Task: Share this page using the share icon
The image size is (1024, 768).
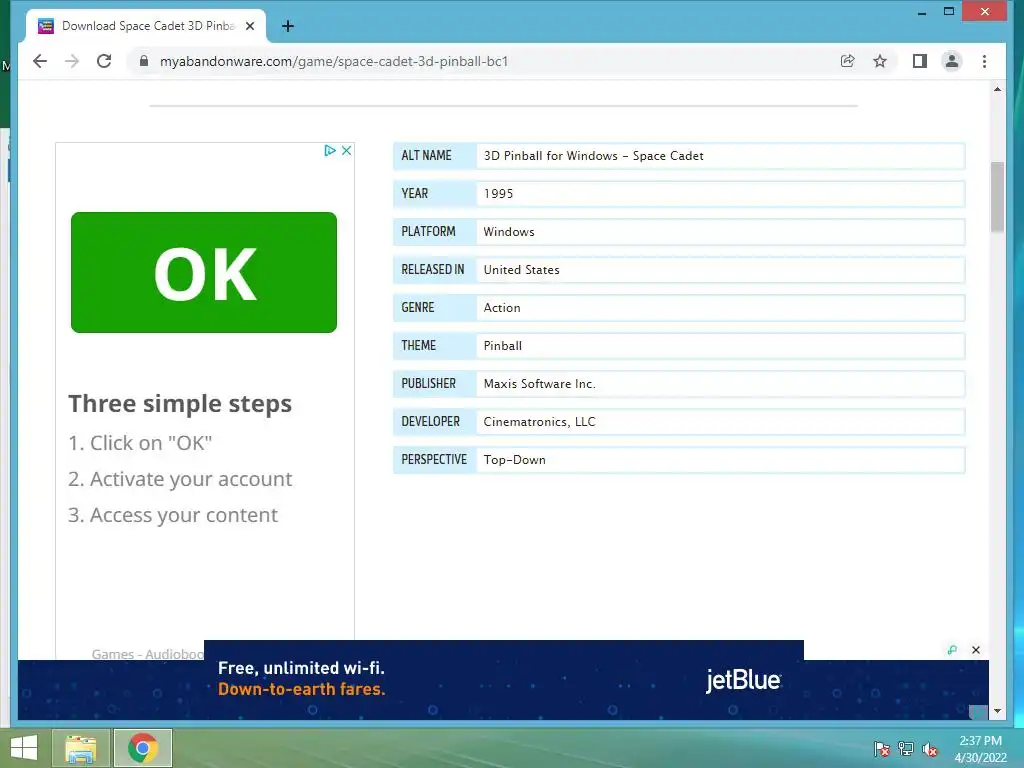Action: point(848,61)
